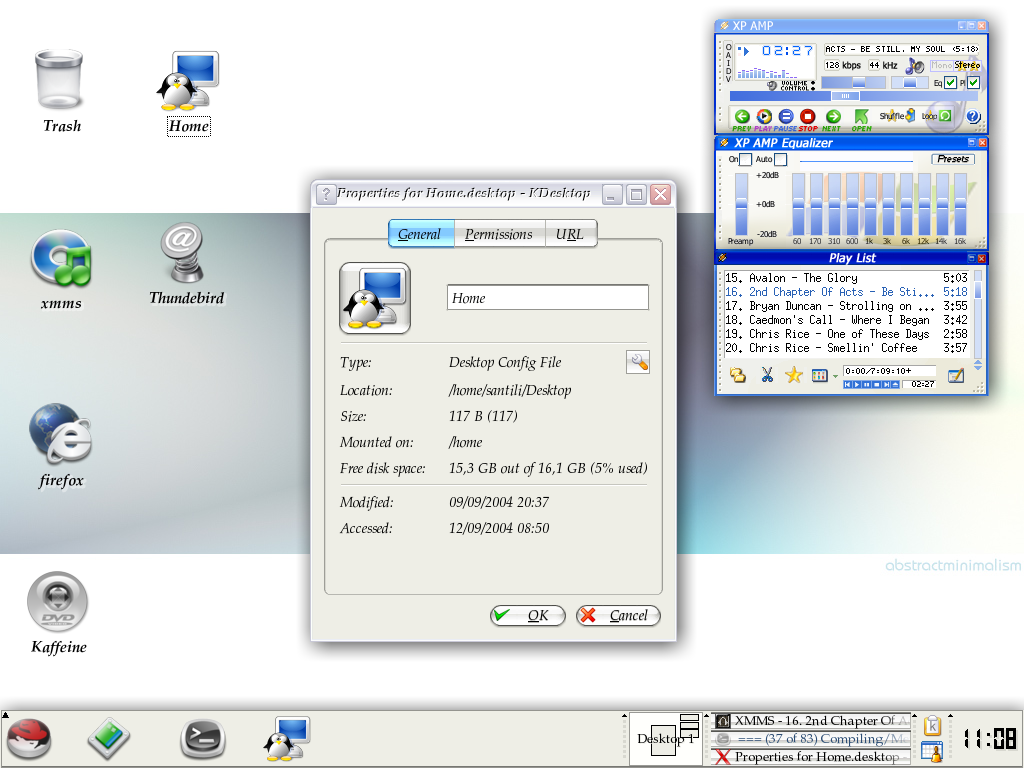Open the Presets menu in the Equalizer

tap(953, 159)
